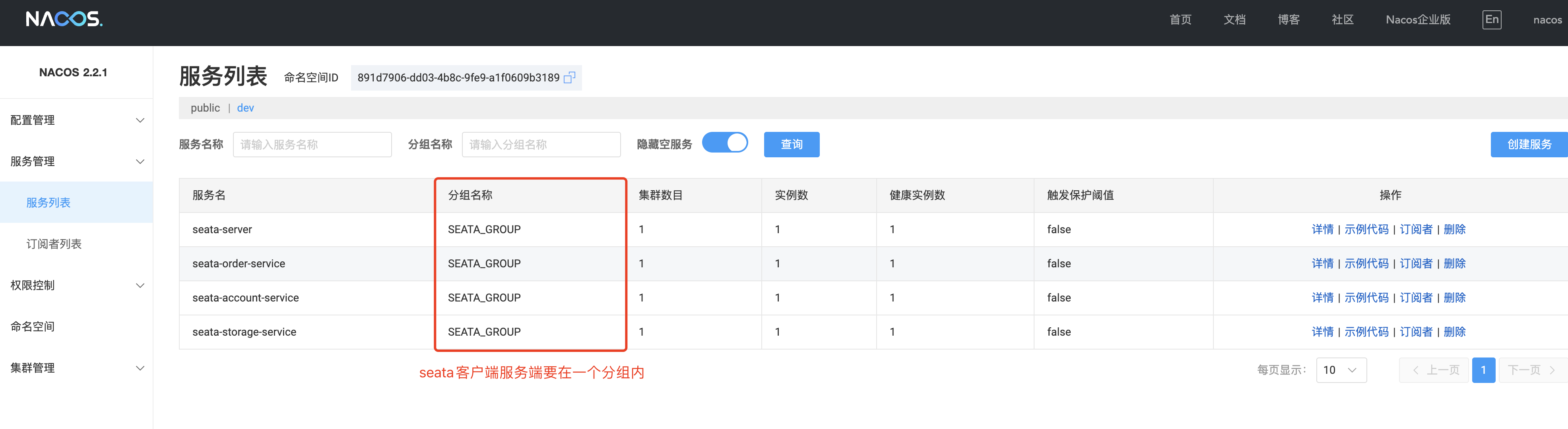
Task: Open 订阅者 for seata-account-service
Action: tap(1416, 298)
